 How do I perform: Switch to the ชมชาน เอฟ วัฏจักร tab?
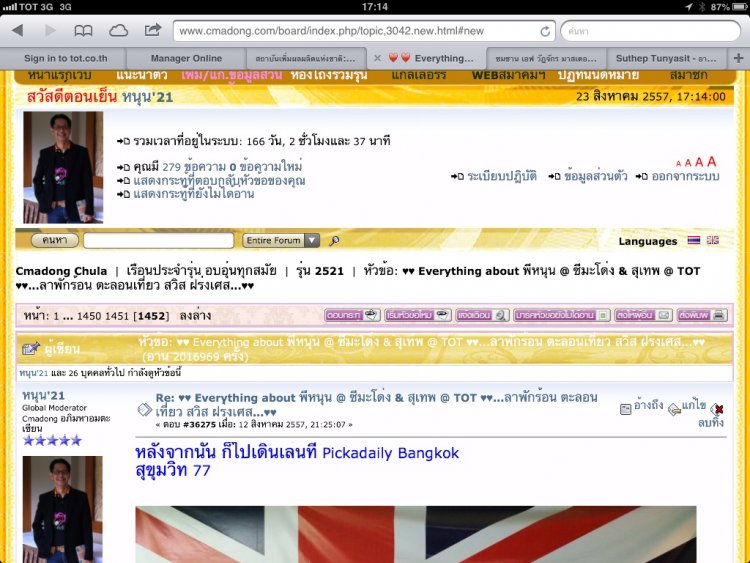point(546,59)
